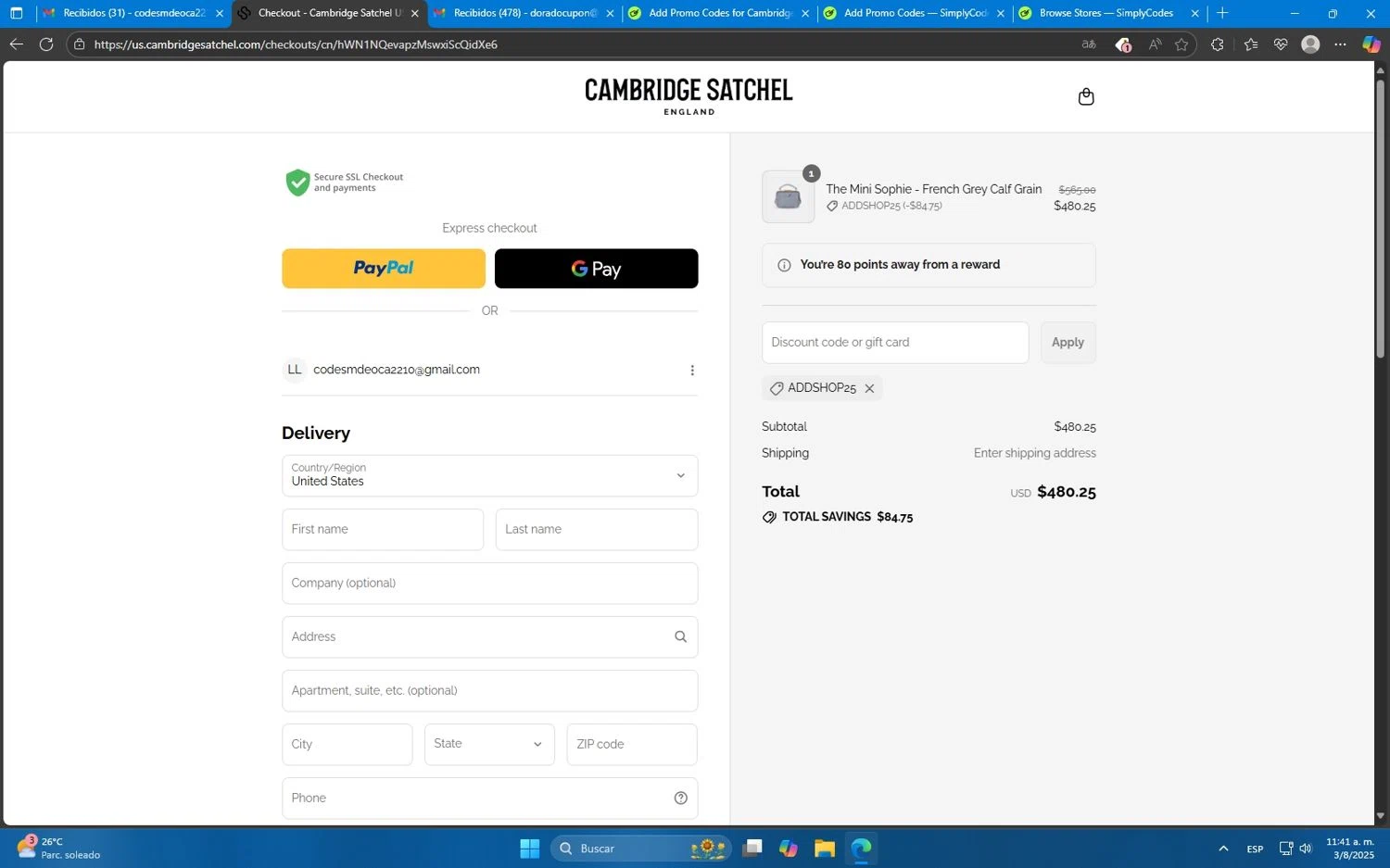Screen dimensions: 1390x868
Task: Apply the discount code
Action: pyautogui.click(x=1068, y=343)
